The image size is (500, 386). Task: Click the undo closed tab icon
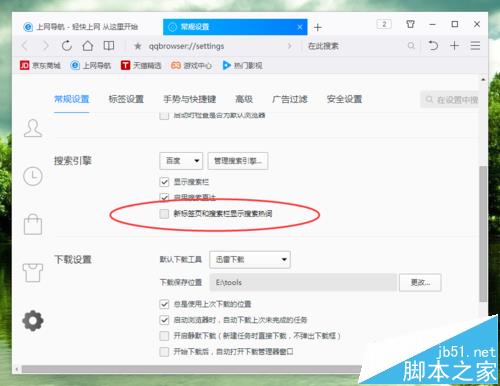(433, 45)
